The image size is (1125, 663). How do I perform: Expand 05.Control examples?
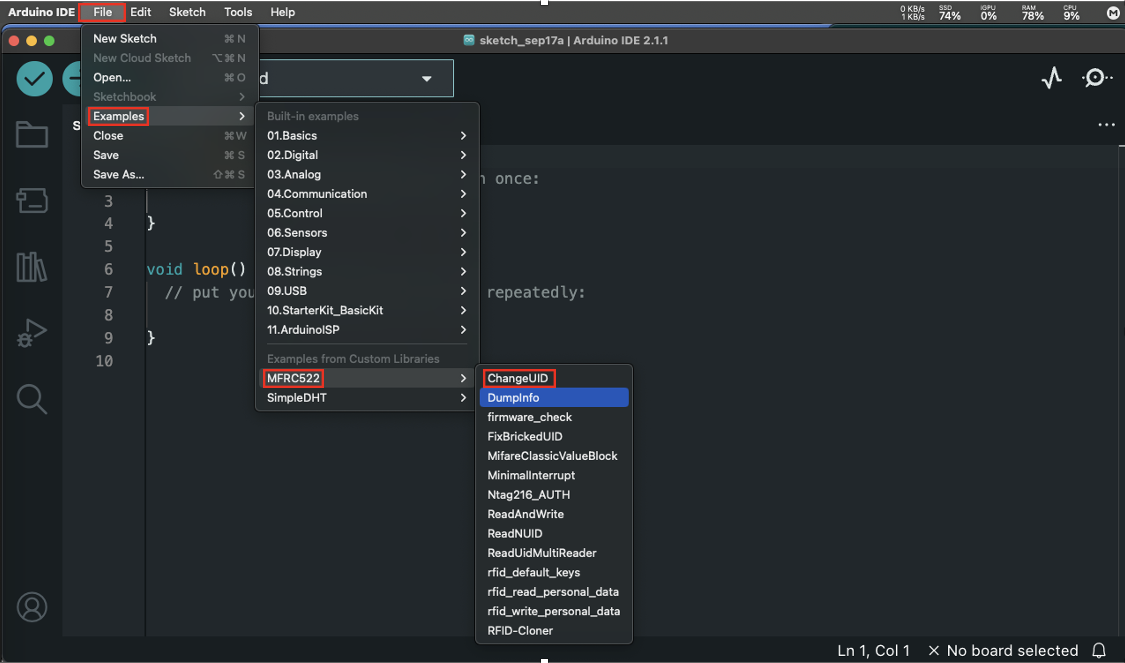click(367, 213)
